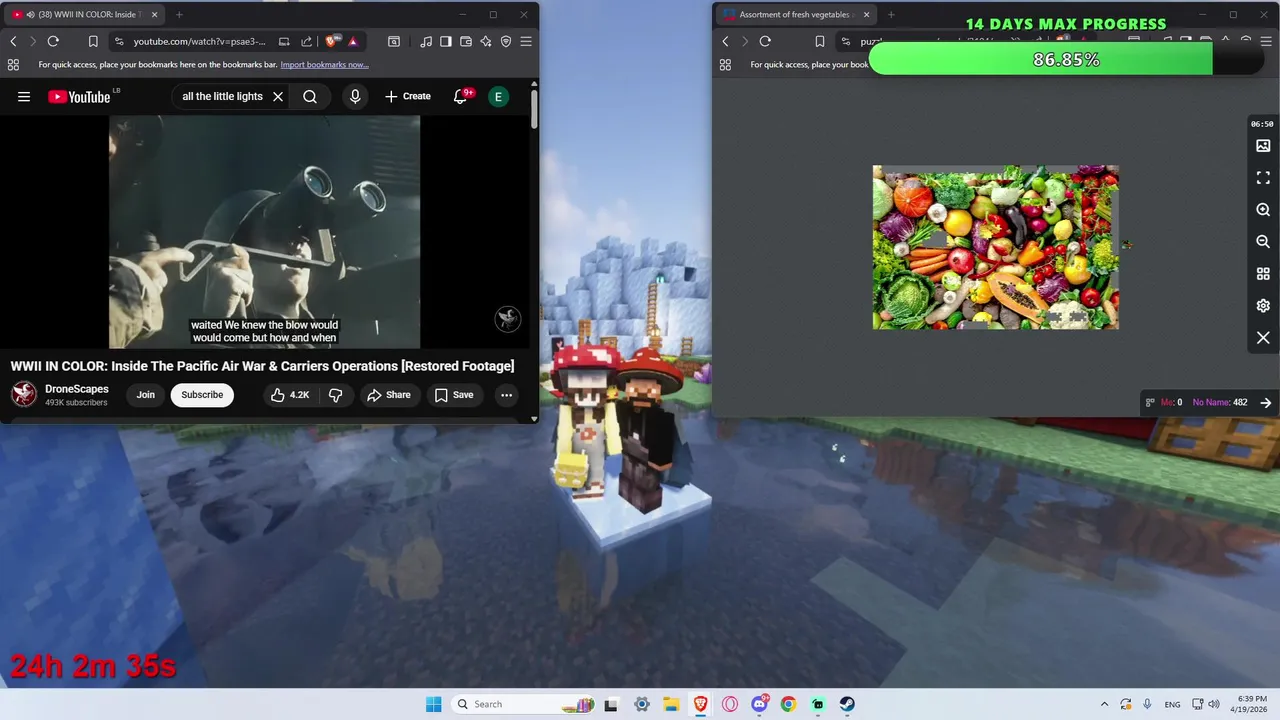Open the share icon in YouTube address bar
Image resolution: width=1280 pixels, height=720 pixels.
308,41
